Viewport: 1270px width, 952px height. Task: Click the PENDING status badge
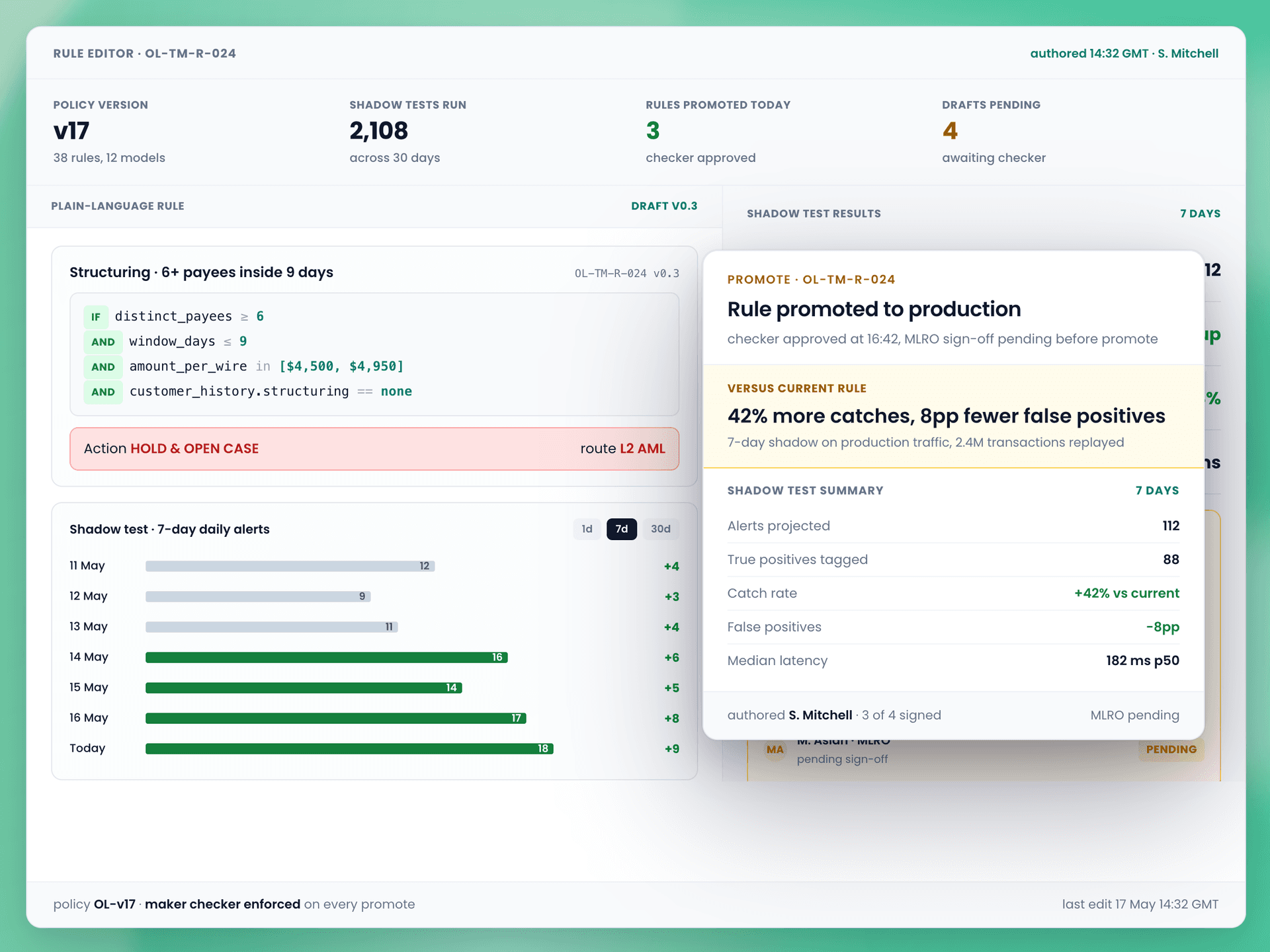[x=1171, y=749]
